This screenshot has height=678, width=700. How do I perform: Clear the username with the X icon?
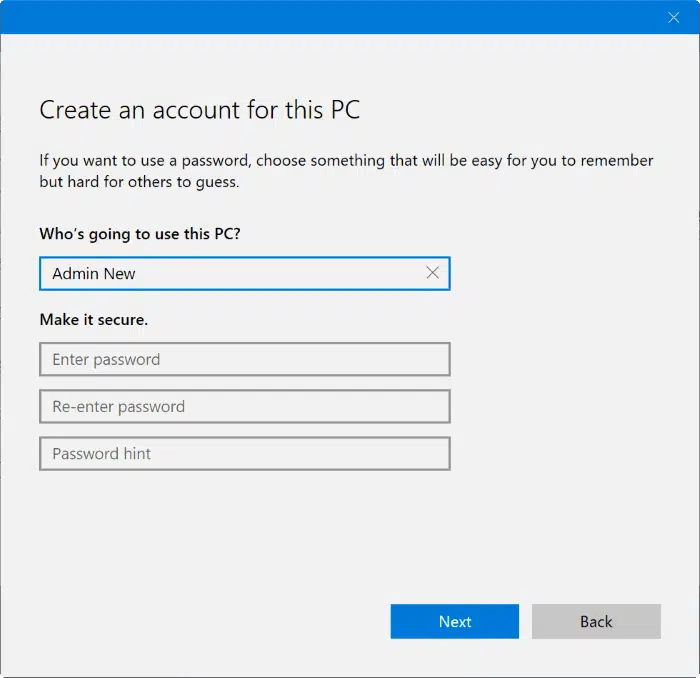click(x=432, y=273)
